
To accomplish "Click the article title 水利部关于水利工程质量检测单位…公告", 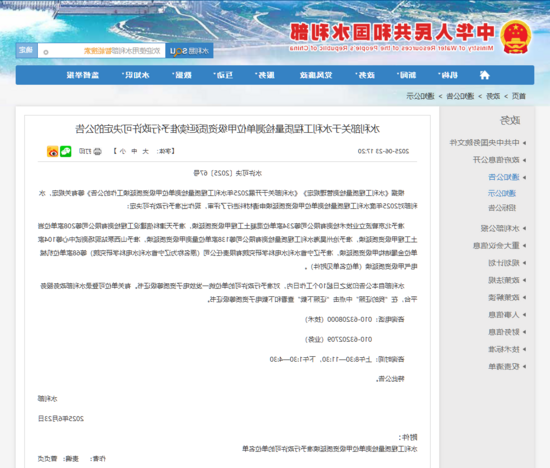I will click(228, 129).
